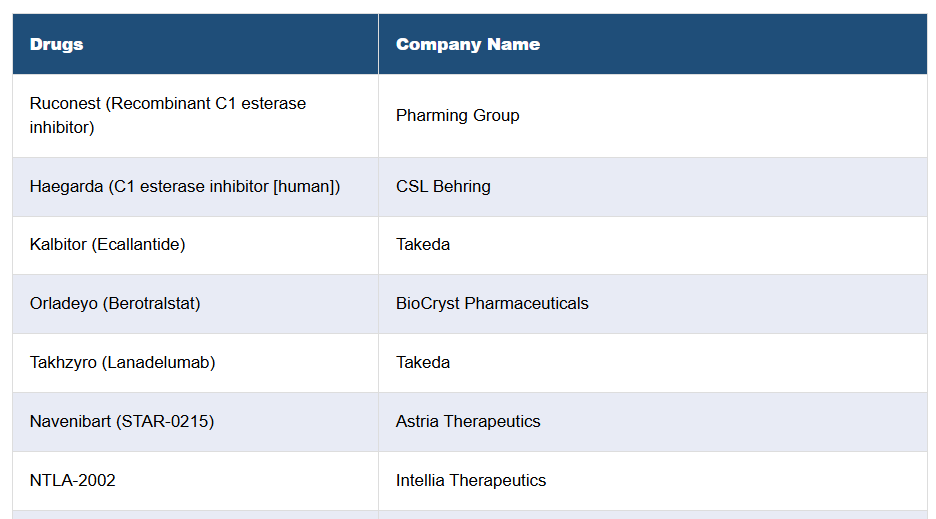This screenshot has height=519, width=936.
Task: Click the BioCryst Pharmaceuticals company cell
Action: (492, 303)
